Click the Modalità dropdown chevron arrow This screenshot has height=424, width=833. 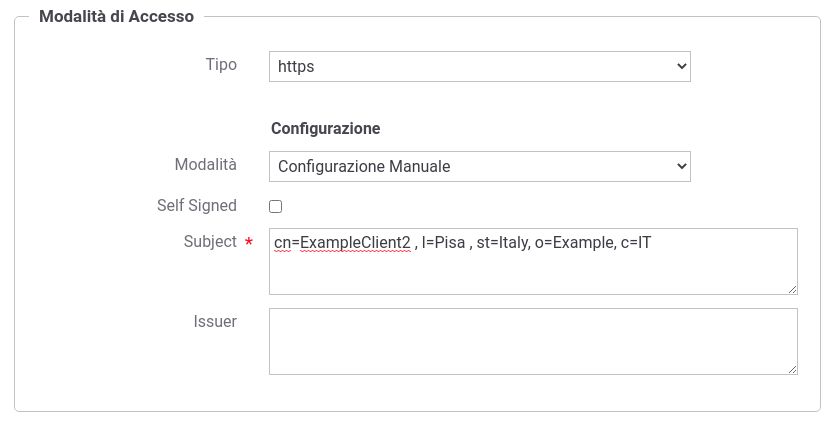point(682,166)
